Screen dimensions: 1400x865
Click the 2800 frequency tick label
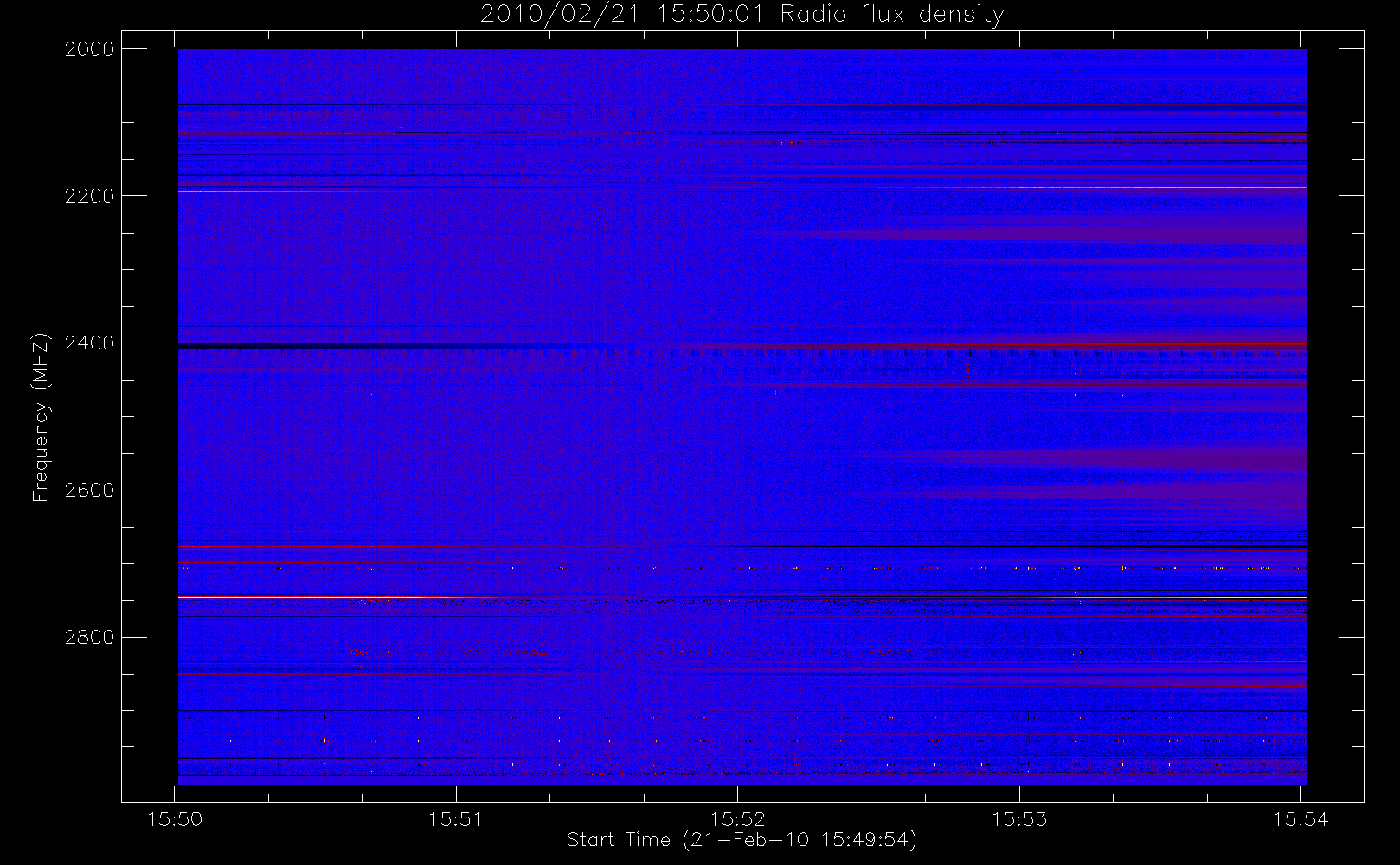pyautogui.click(x=90, y=638)
